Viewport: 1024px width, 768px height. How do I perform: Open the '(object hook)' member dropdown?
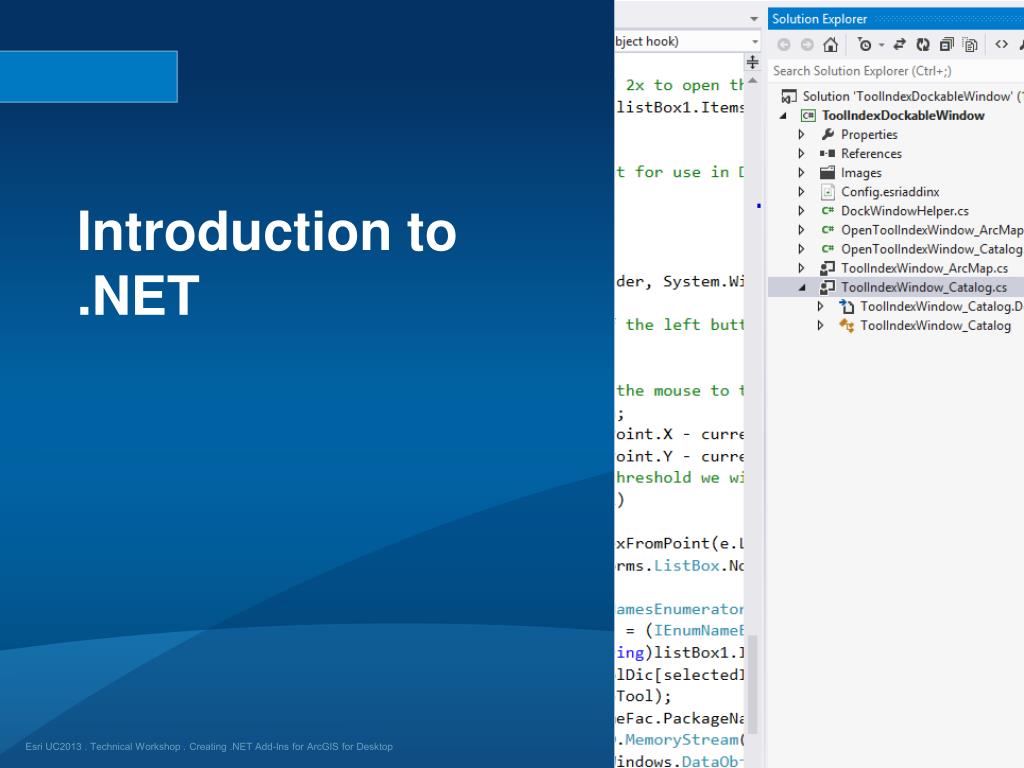756,42
